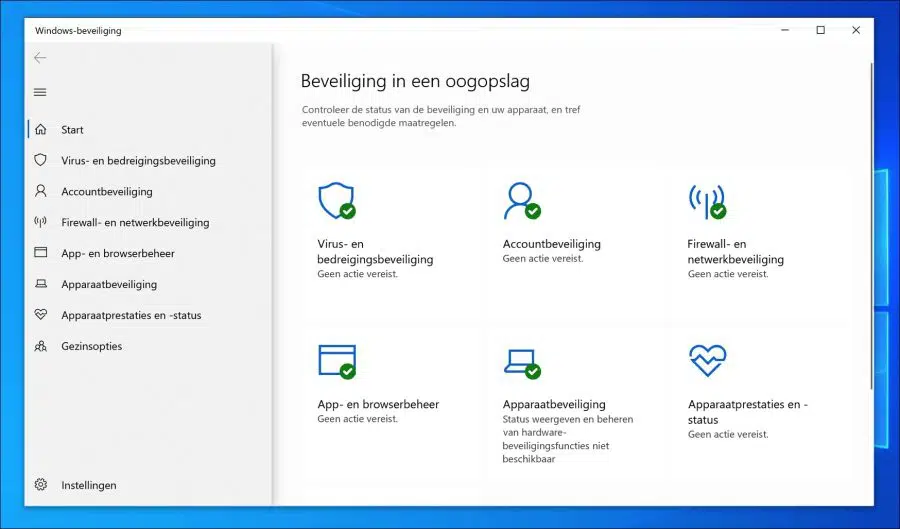Click the Start home icon in sidebar

[41, 129]
